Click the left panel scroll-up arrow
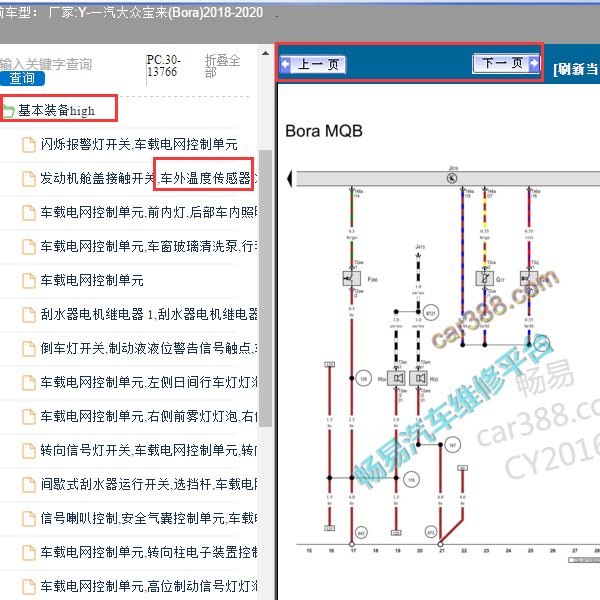Screen dimensions: 600x600 [265, 54]
